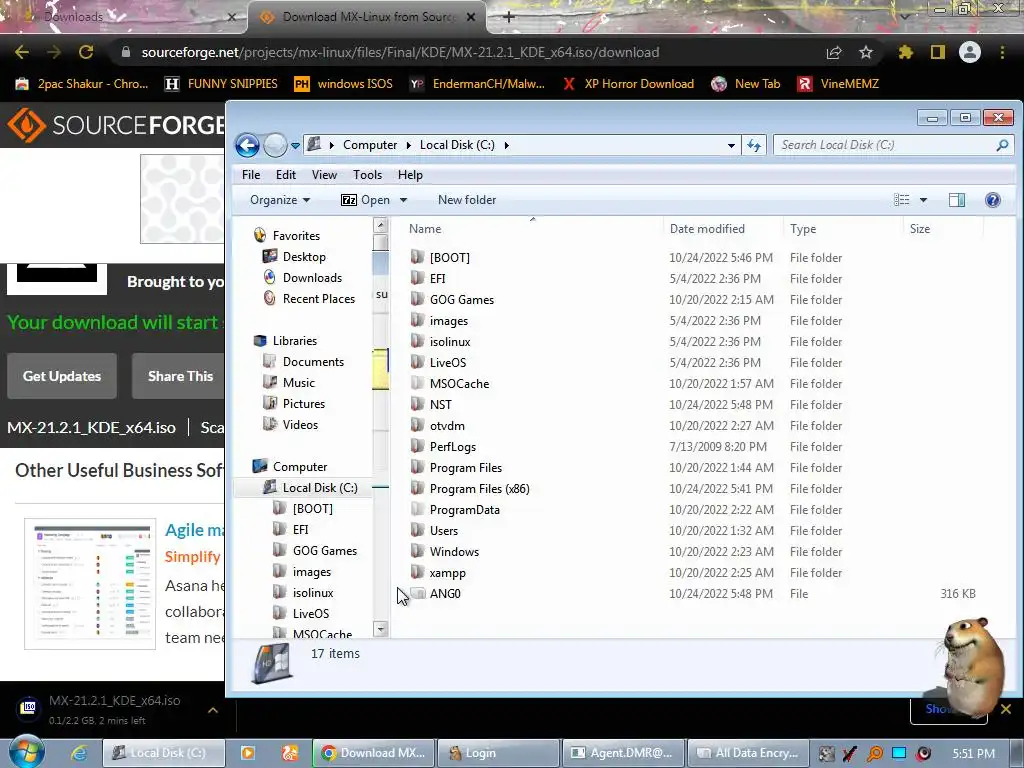Open the Organize dropdown
Viewport: 1024px width, 768px height.
point(280,200)
